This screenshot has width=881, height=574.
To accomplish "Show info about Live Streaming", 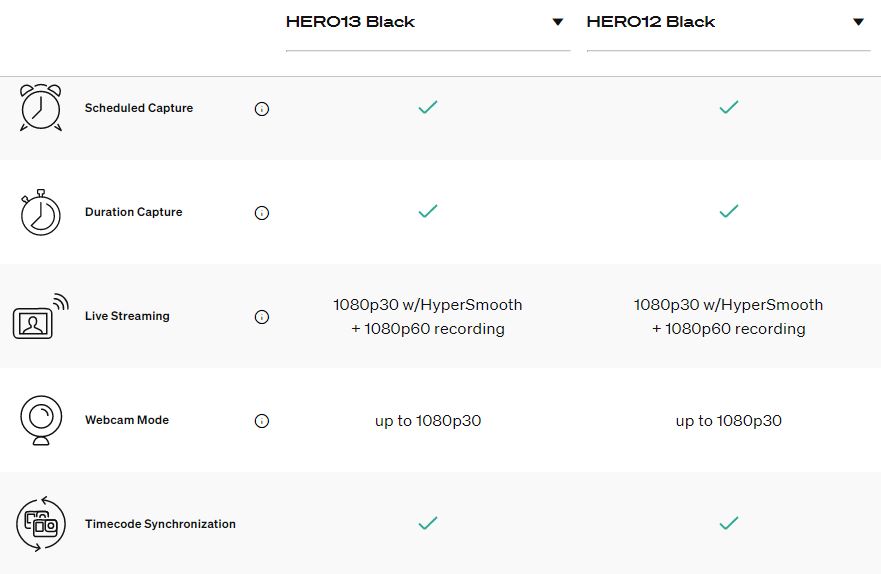I will tap(262, 317).
